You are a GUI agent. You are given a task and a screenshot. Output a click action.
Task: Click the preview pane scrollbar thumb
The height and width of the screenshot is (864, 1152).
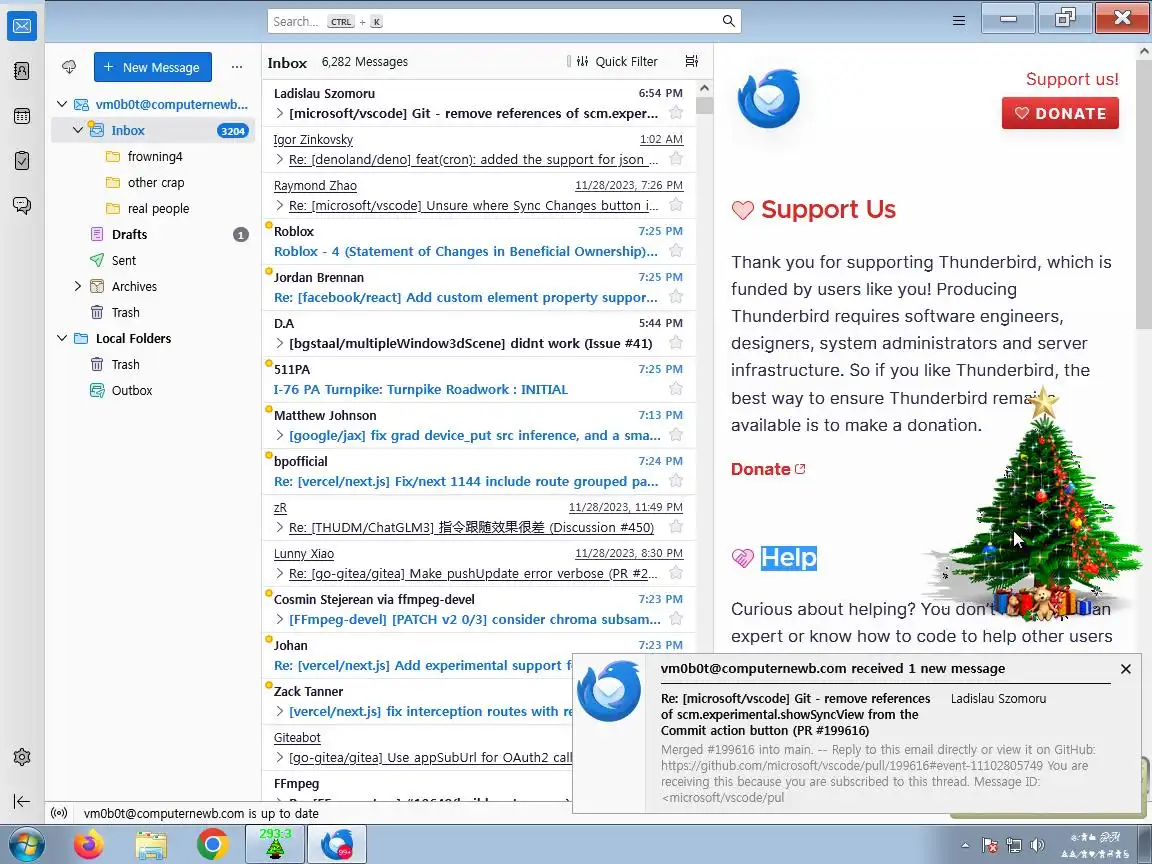click(1144, 195)
